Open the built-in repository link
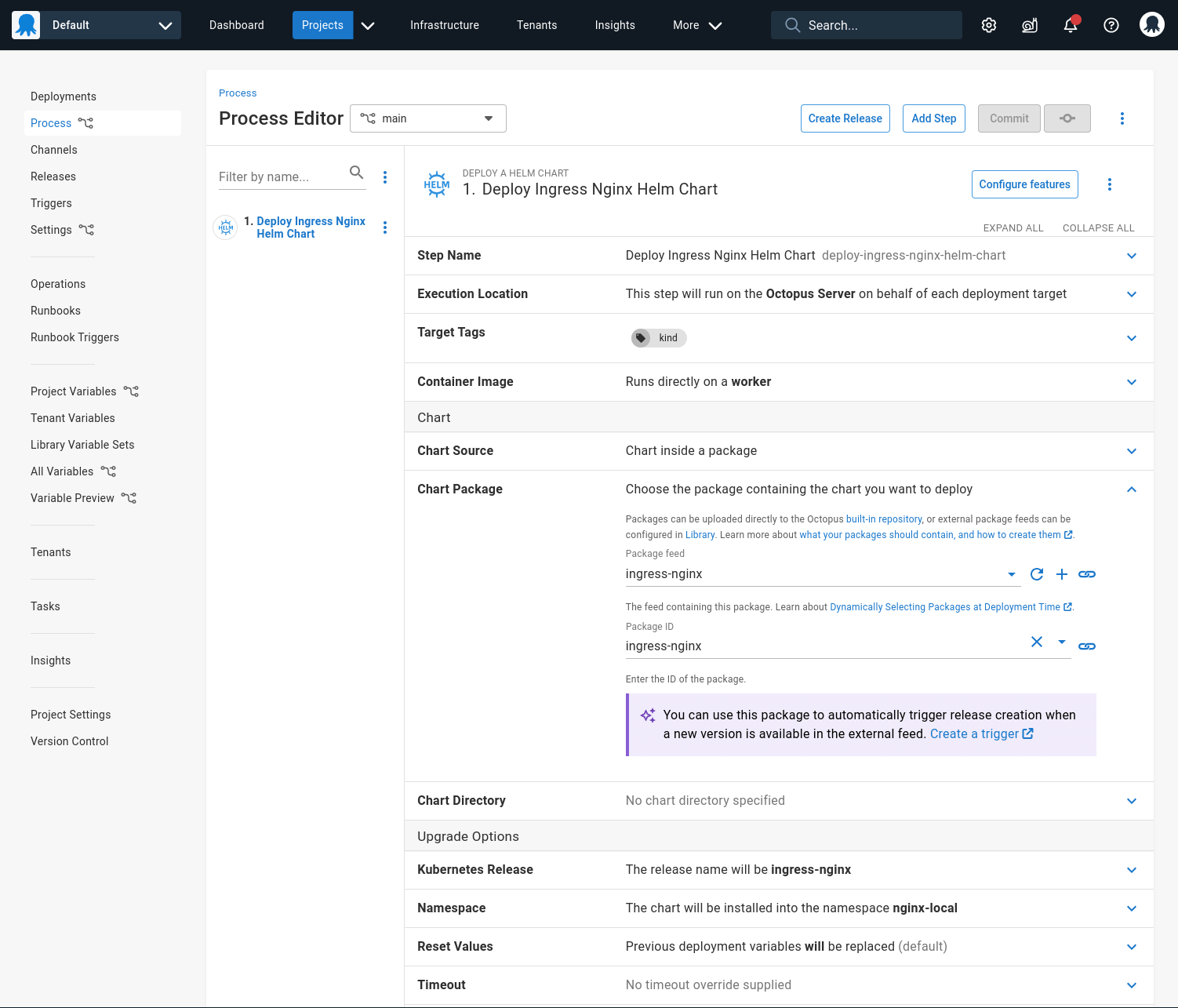Image resolution: width=1178 pixels, height=1008 pixels. click(884, 519)
